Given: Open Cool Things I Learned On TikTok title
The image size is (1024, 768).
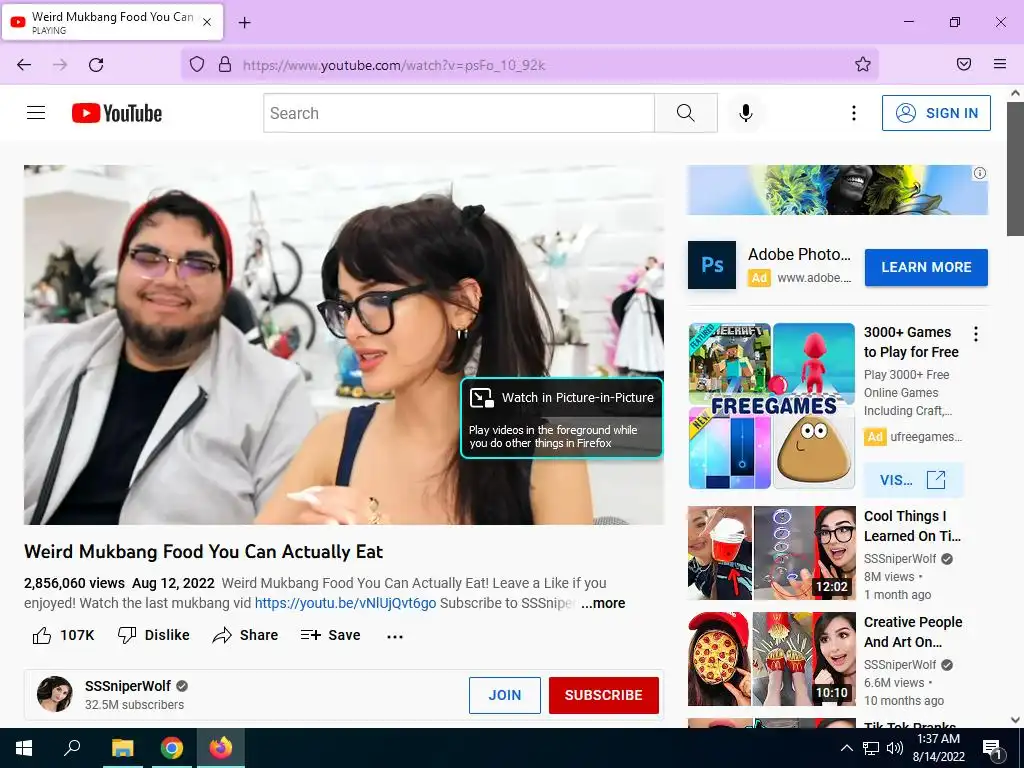Looking at the screenshot, I should click(x=912, y=526).
